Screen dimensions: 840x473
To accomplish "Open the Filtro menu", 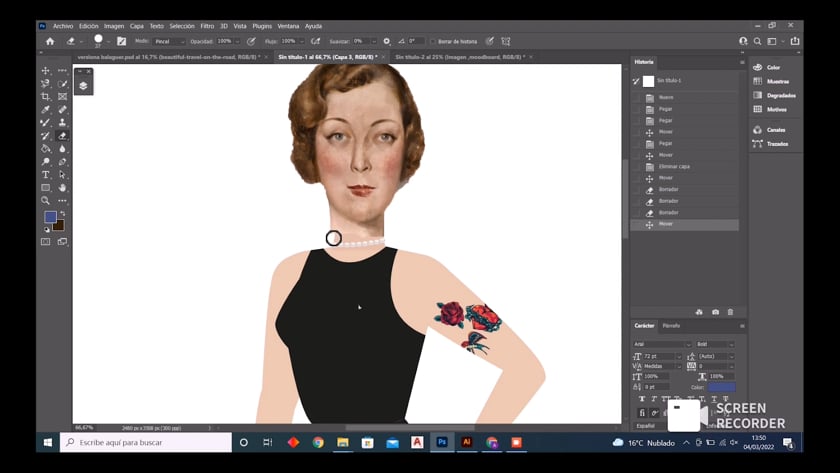I will tap(207, 26).
